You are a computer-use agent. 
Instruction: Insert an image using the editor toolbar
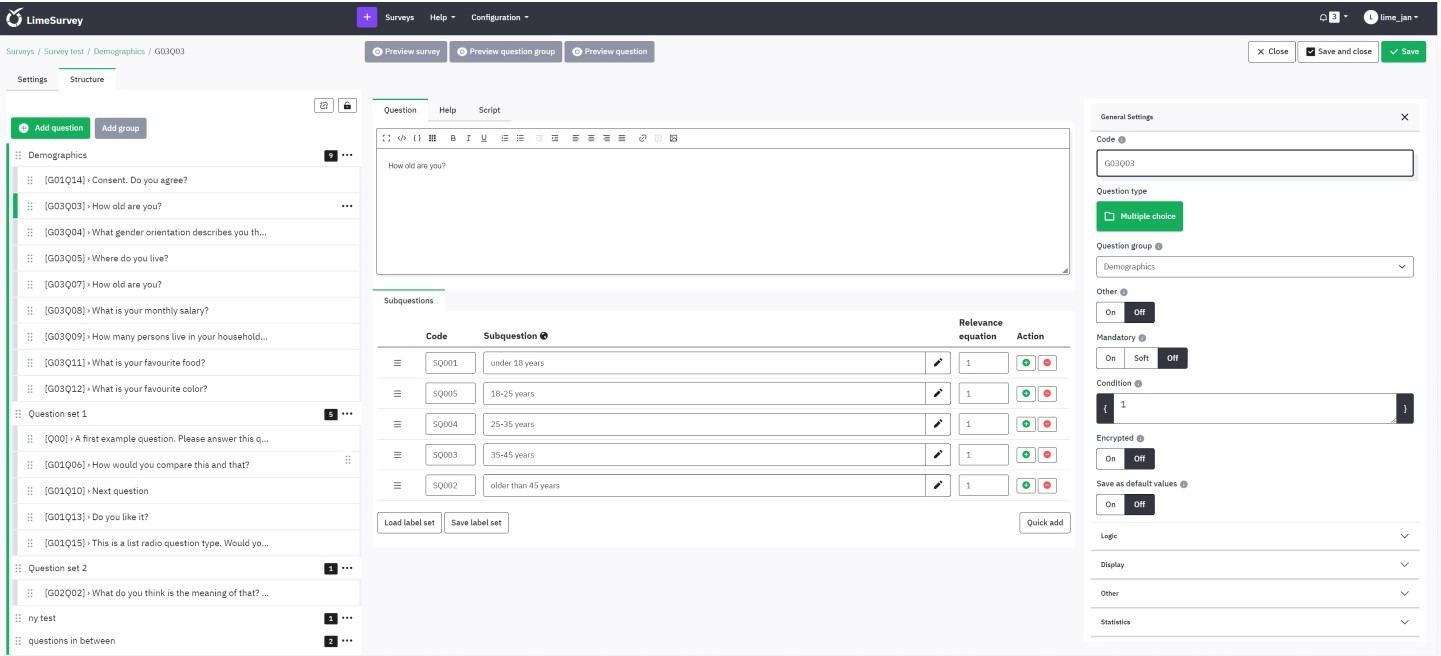(673, 138)
